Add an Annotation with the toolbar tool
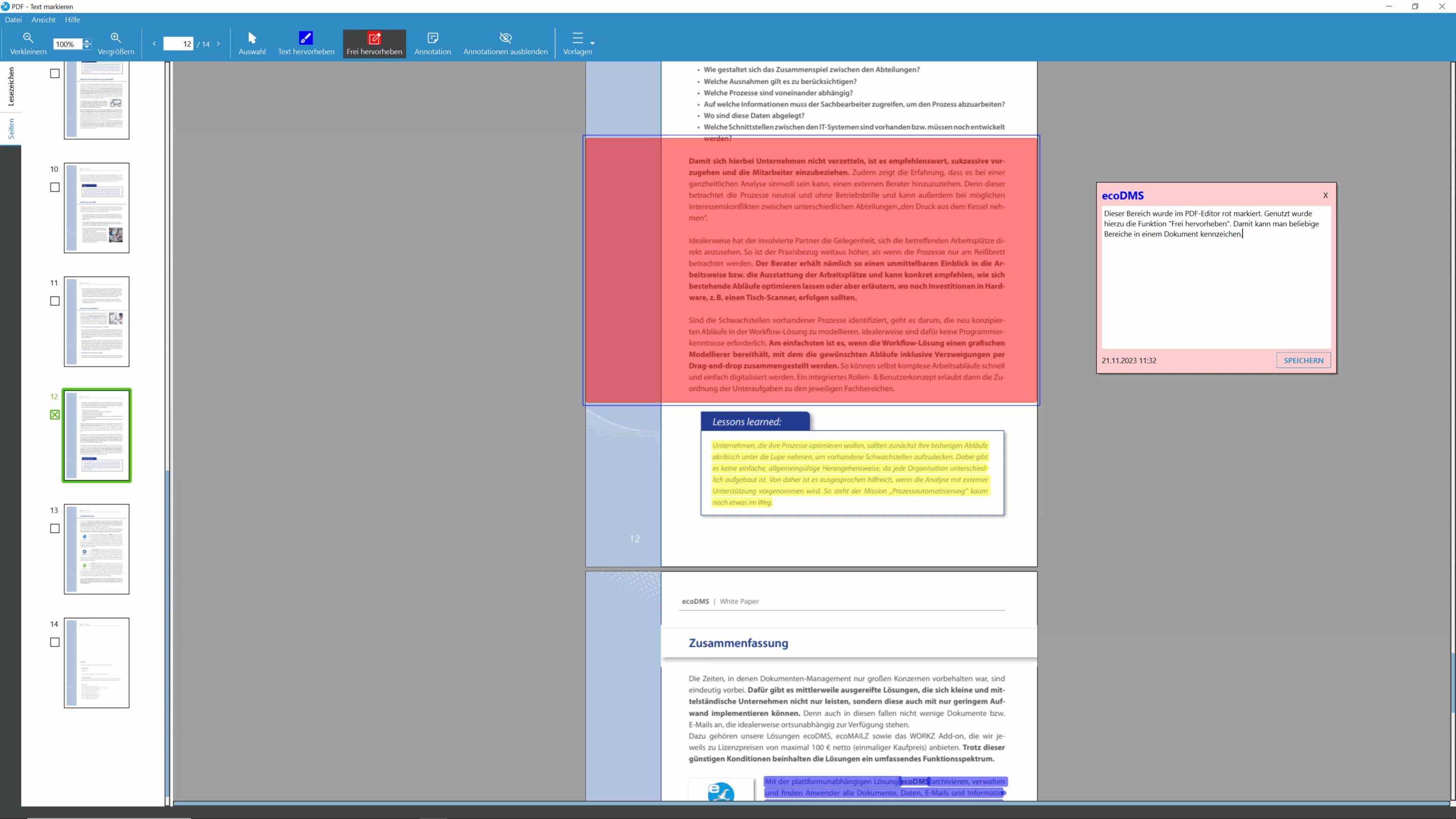This screenshot has height=819, width=1456. pos(432,43)
